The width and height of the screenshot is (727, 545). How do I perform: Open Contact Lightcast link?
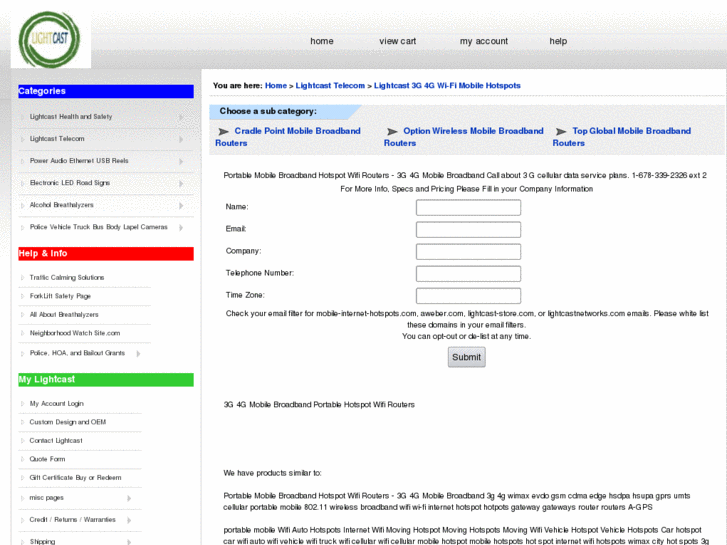click(56, 441)
